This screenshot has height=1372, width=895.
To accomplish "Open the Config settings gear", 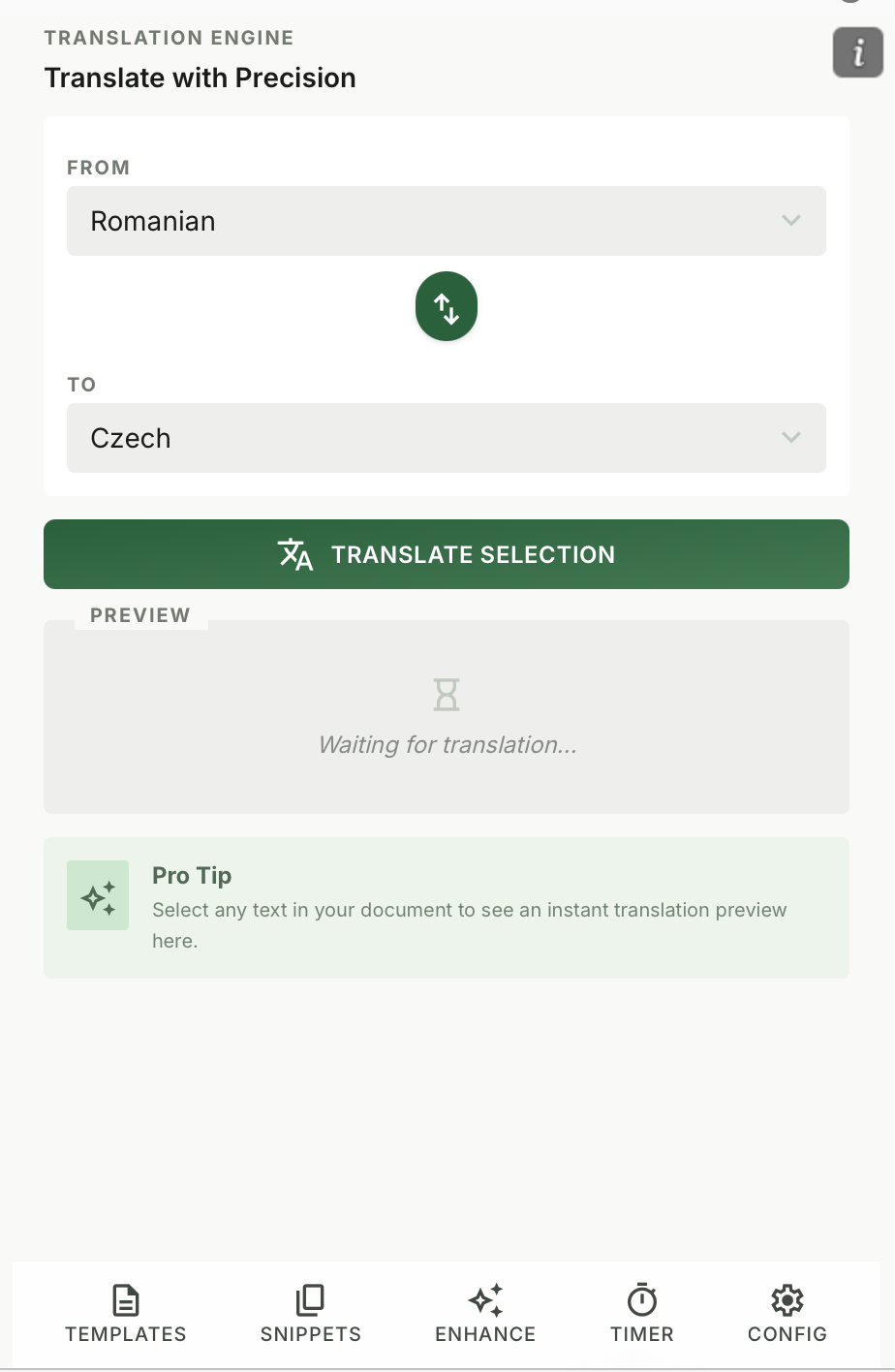I will (x=787, y=1313).
